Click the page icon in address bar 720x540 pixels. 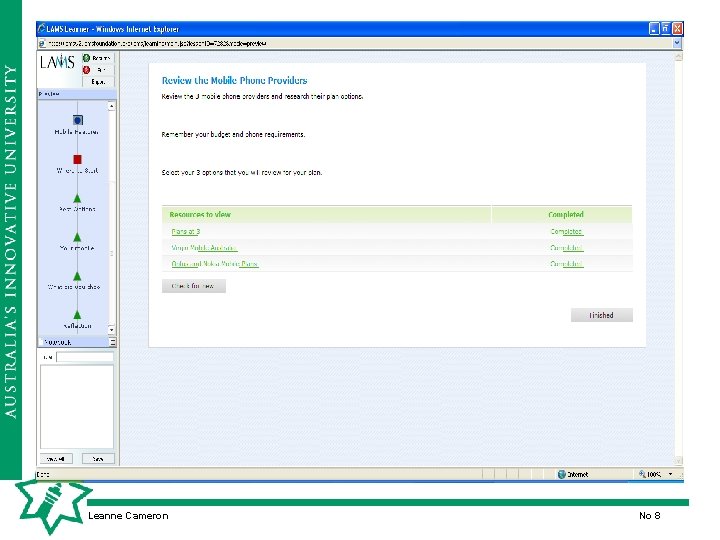coord(42,44)
